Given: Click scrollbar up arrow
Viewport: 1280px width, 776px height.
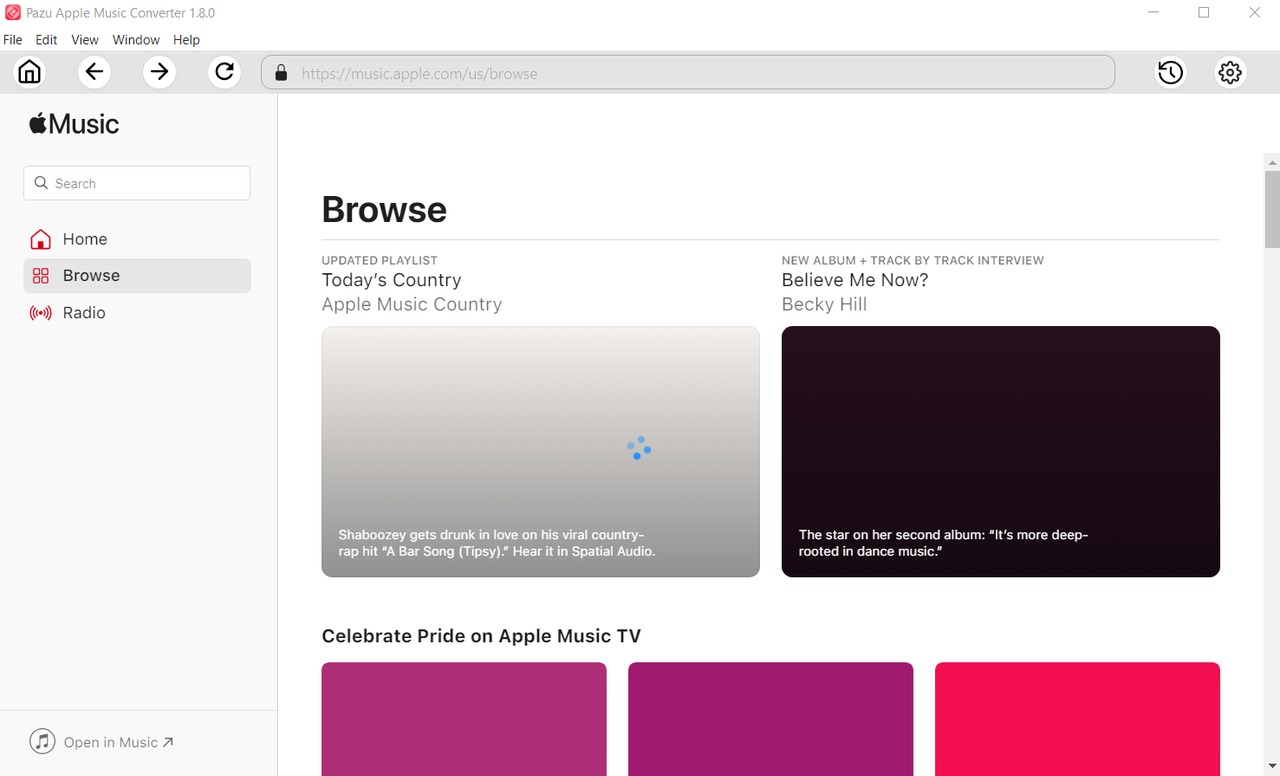Looking at the screenshot, I should [1272, 162].
